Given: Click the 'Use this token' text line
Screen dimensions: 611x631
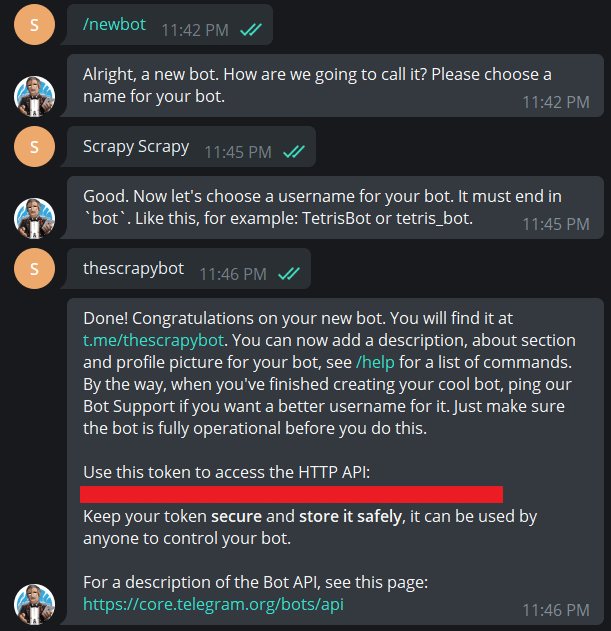Looking at the screenshot, I should 227,472.
